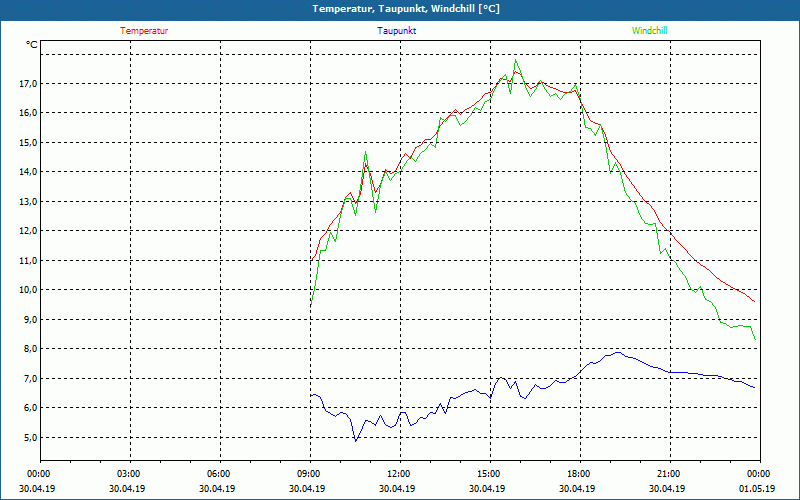This screenshot has height=500, width=800.
Task: Click the 17,0 y-axis value
Action: click(27, 84)
